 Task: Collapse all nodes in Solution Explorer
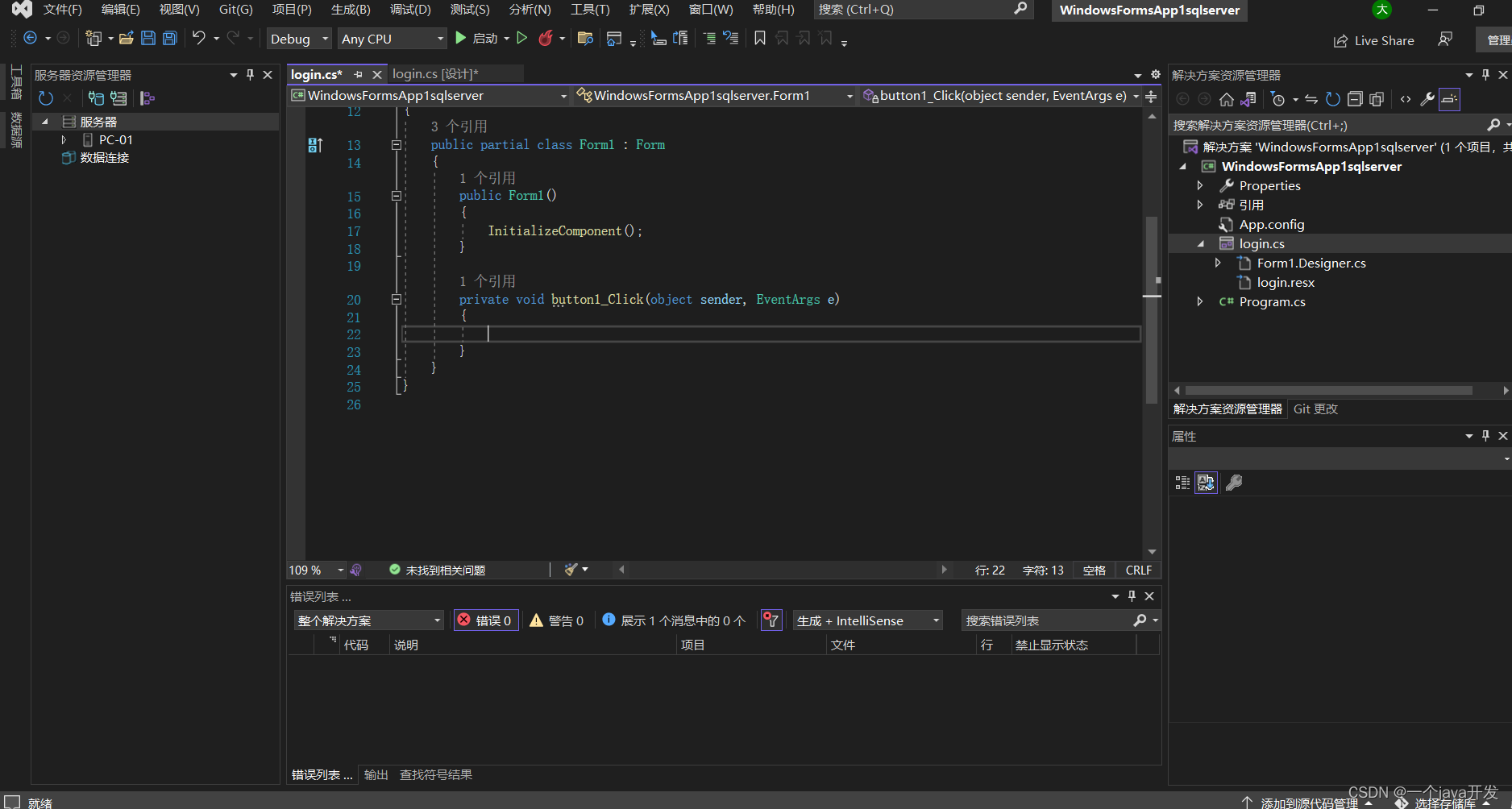tap(1355, 98)
